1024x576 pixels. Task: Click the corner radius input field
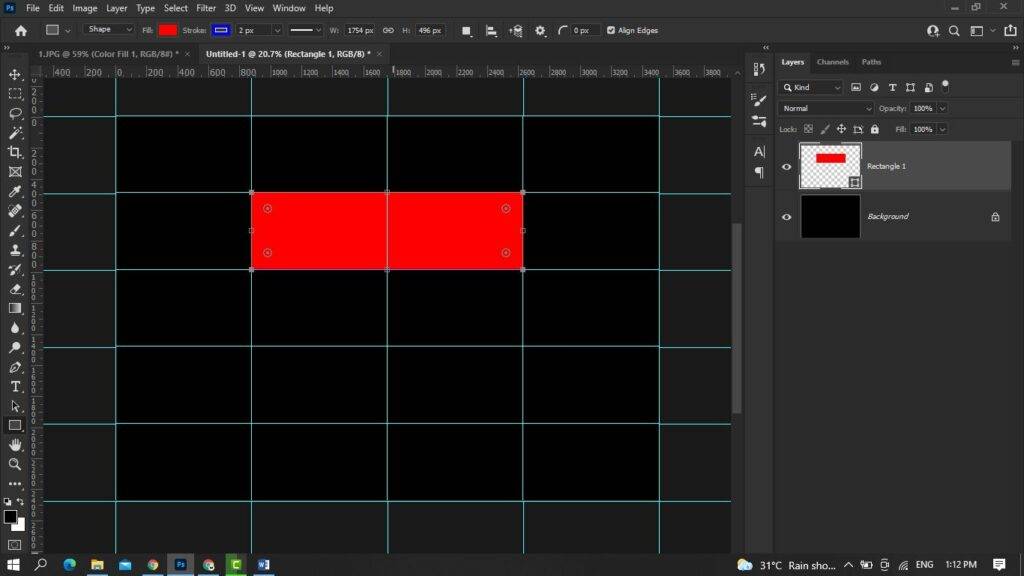[x=584, y=31]
